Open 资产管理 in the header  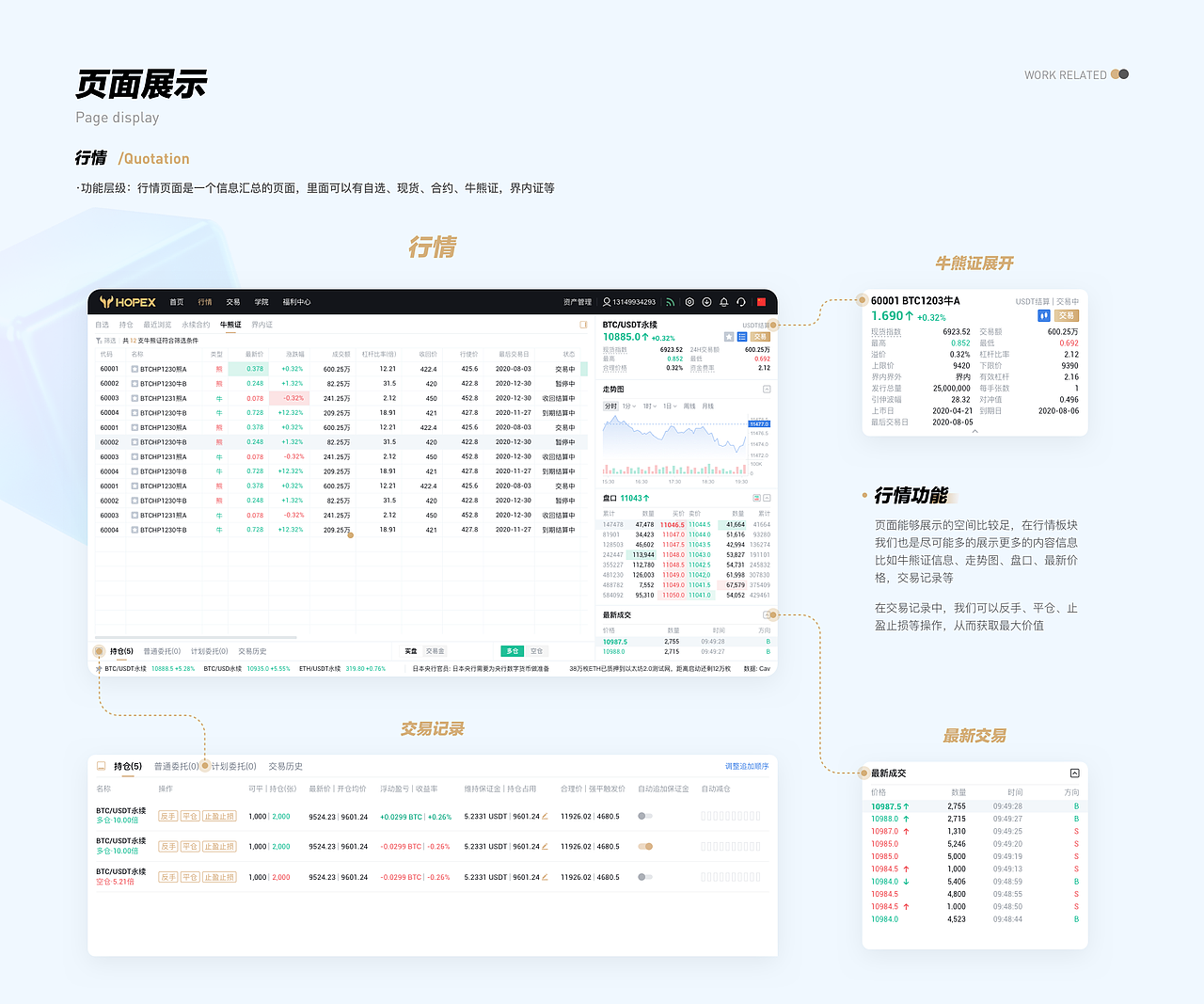click(x=578, y=302)
